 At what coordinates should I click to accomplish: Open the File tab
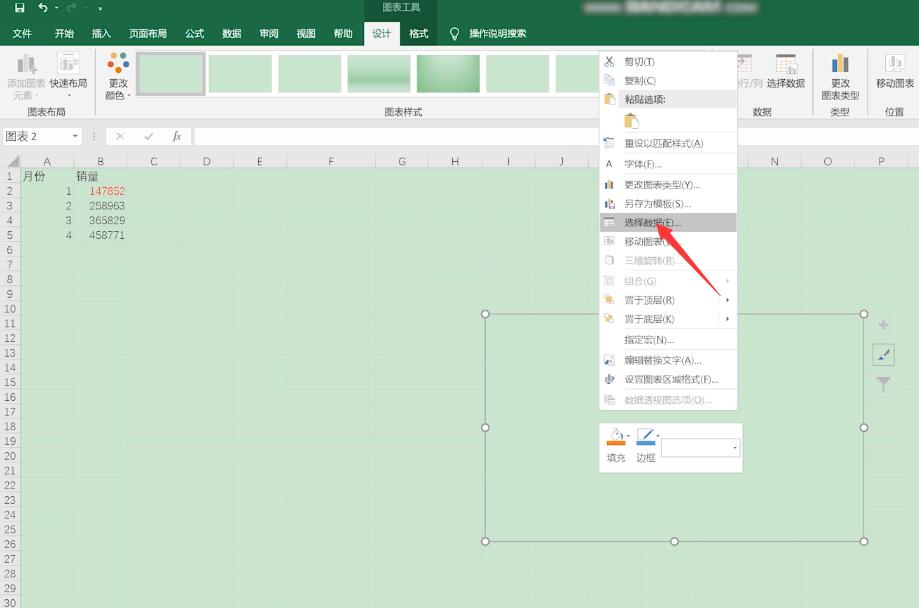22,33
